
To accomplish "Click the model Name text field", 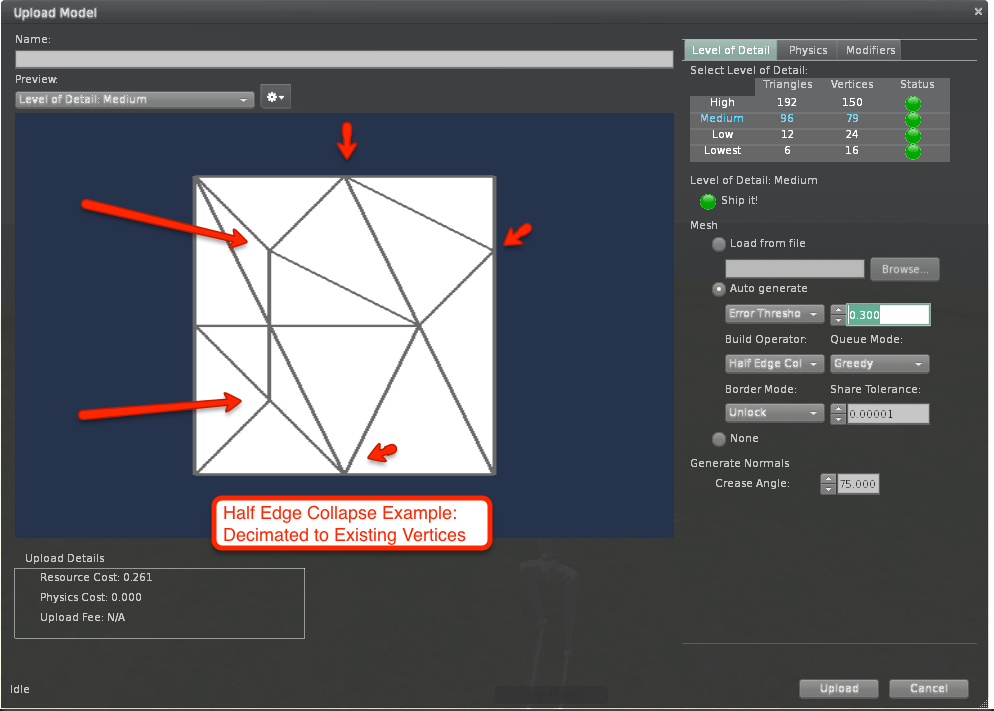I will tap(344, 59).
